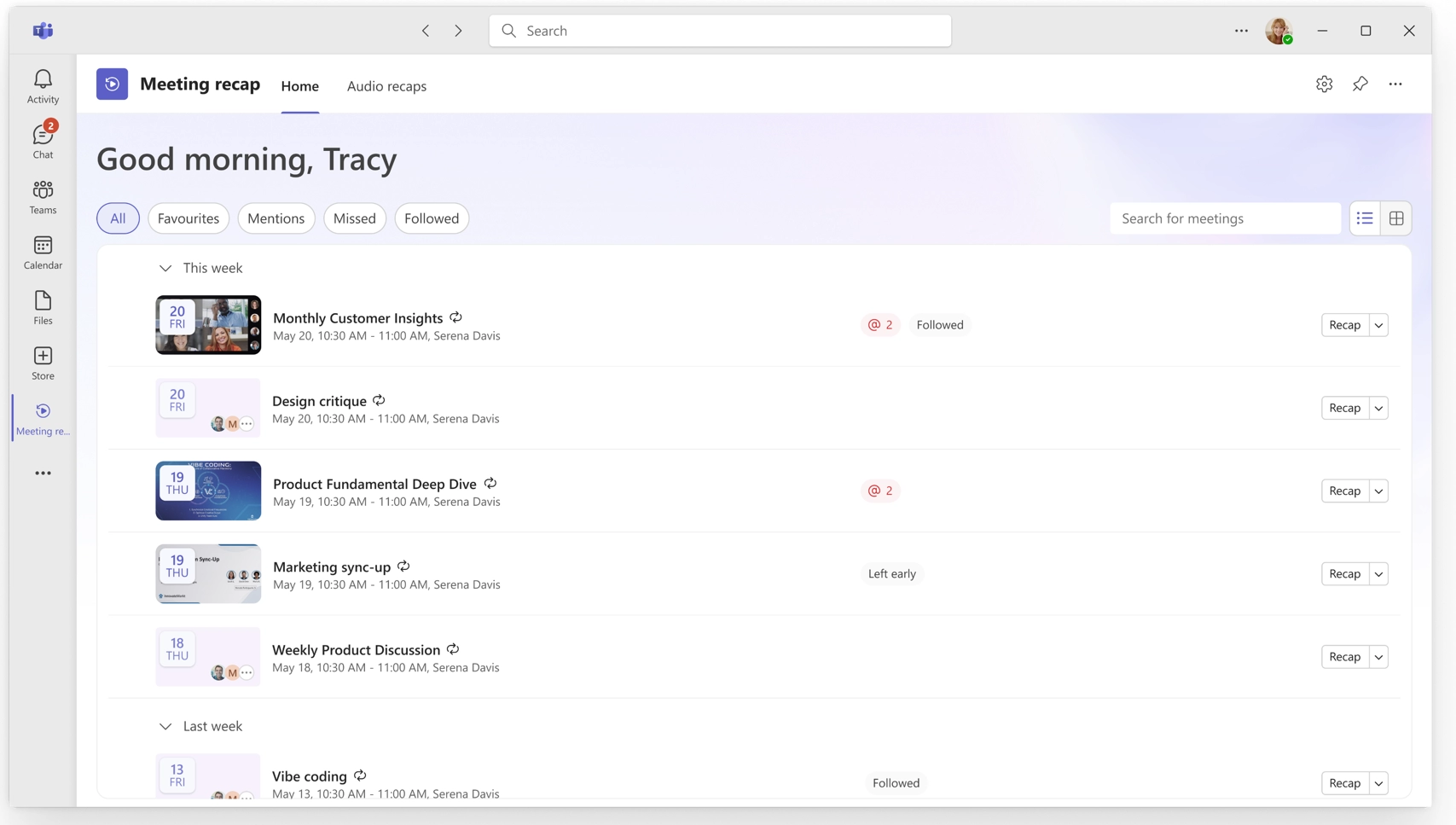Switch to list view

[1365, 218]
